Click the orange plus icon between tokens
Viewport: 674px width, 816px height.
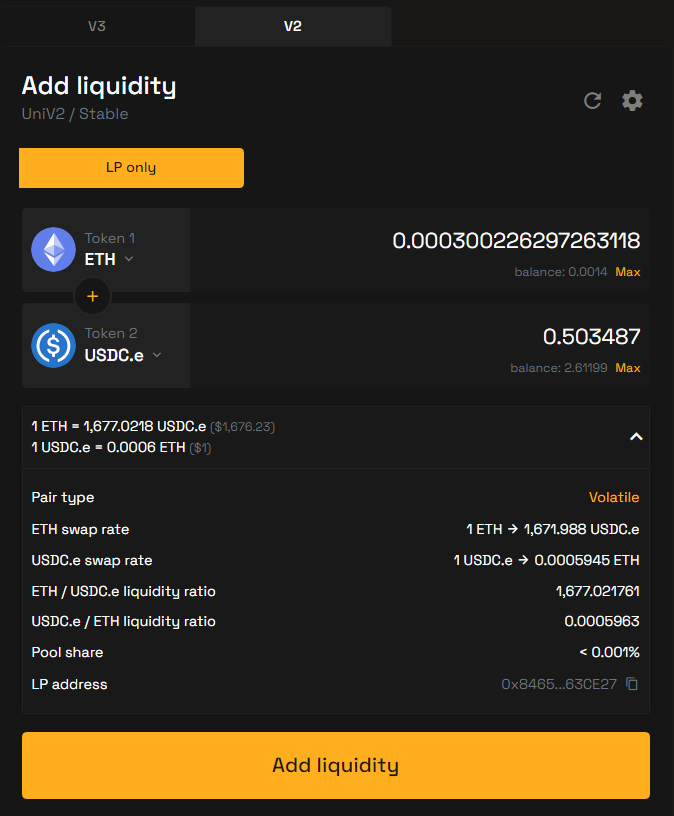click(93, 296)
